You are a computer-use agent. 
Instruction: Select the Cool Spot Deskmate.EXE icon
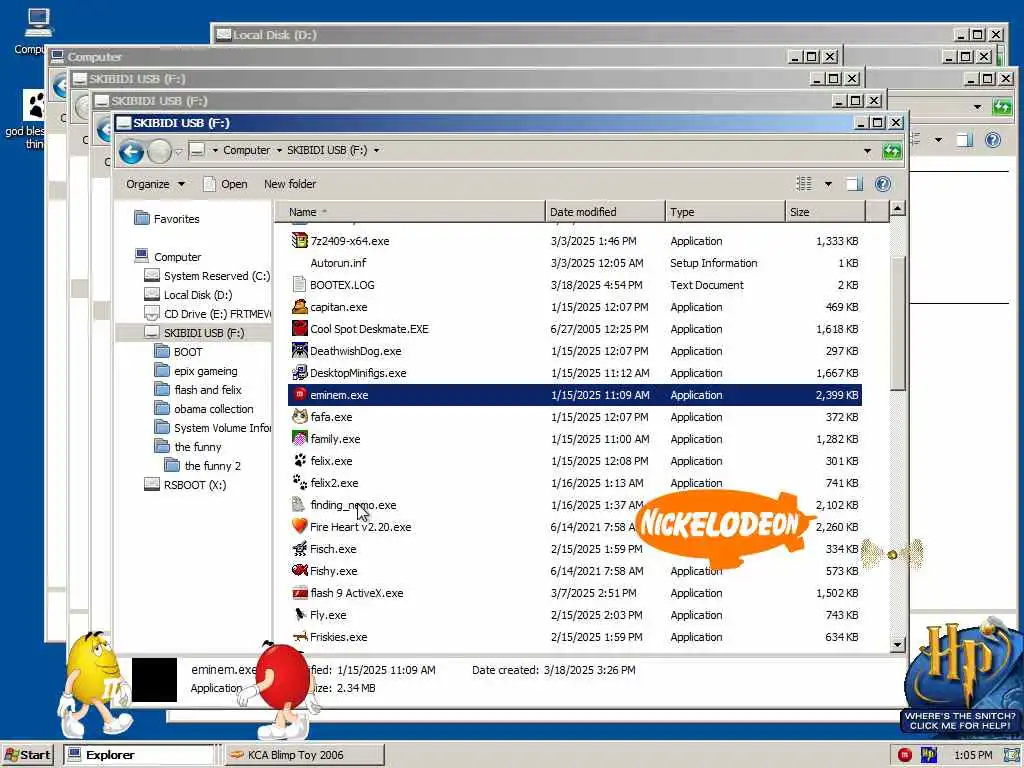point(299,328)
